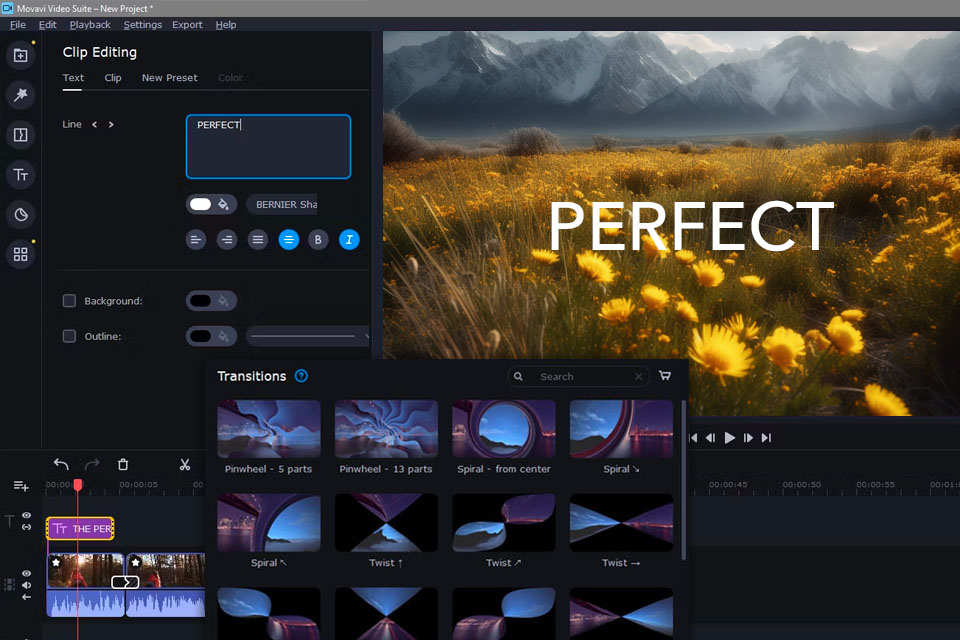Toggle bold text formatting
Screen dimensions: 960x640
coord(318,239)
